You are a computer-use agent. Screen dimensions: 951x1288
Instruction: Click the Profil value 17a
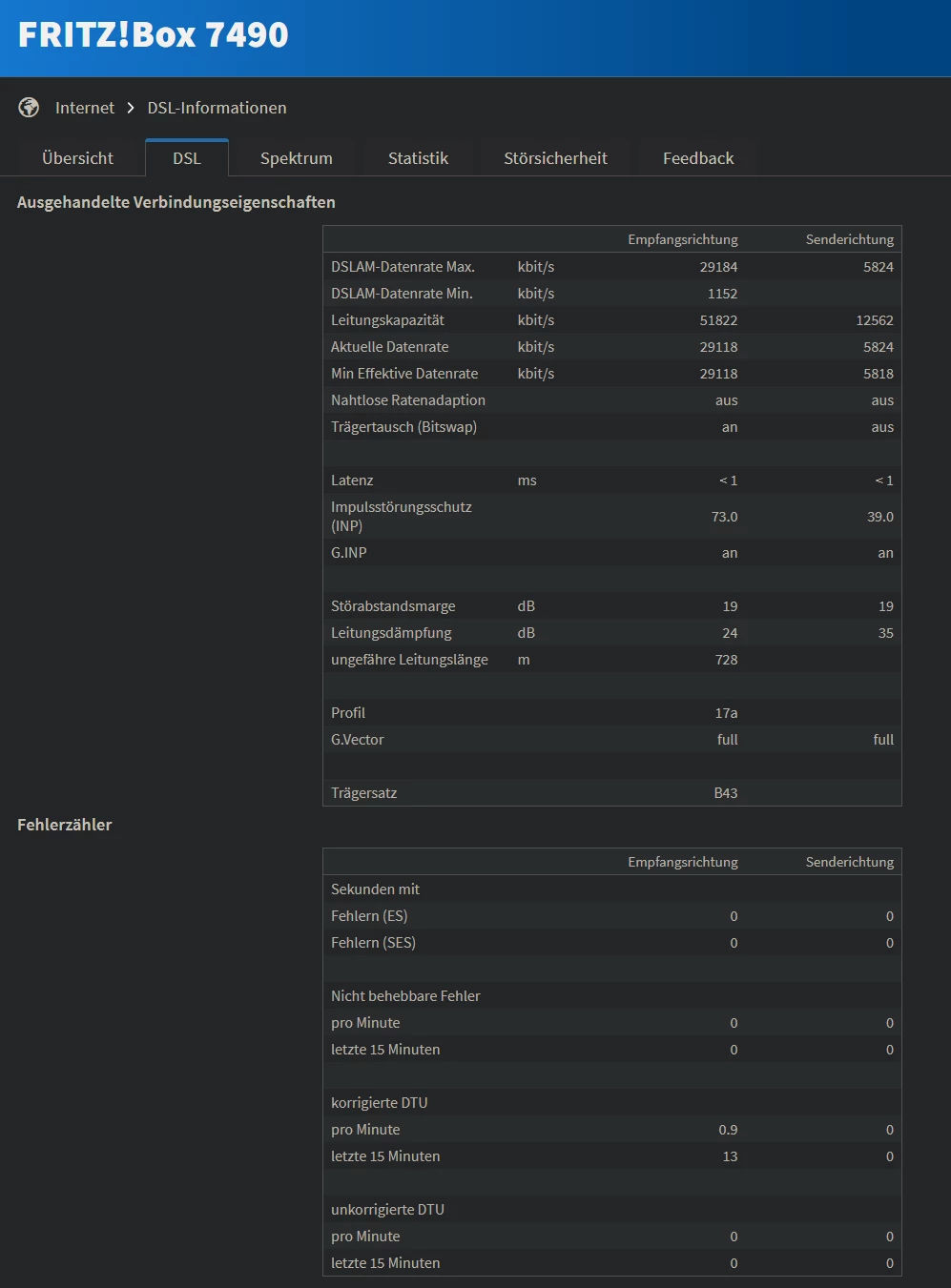tap(727, 713)
